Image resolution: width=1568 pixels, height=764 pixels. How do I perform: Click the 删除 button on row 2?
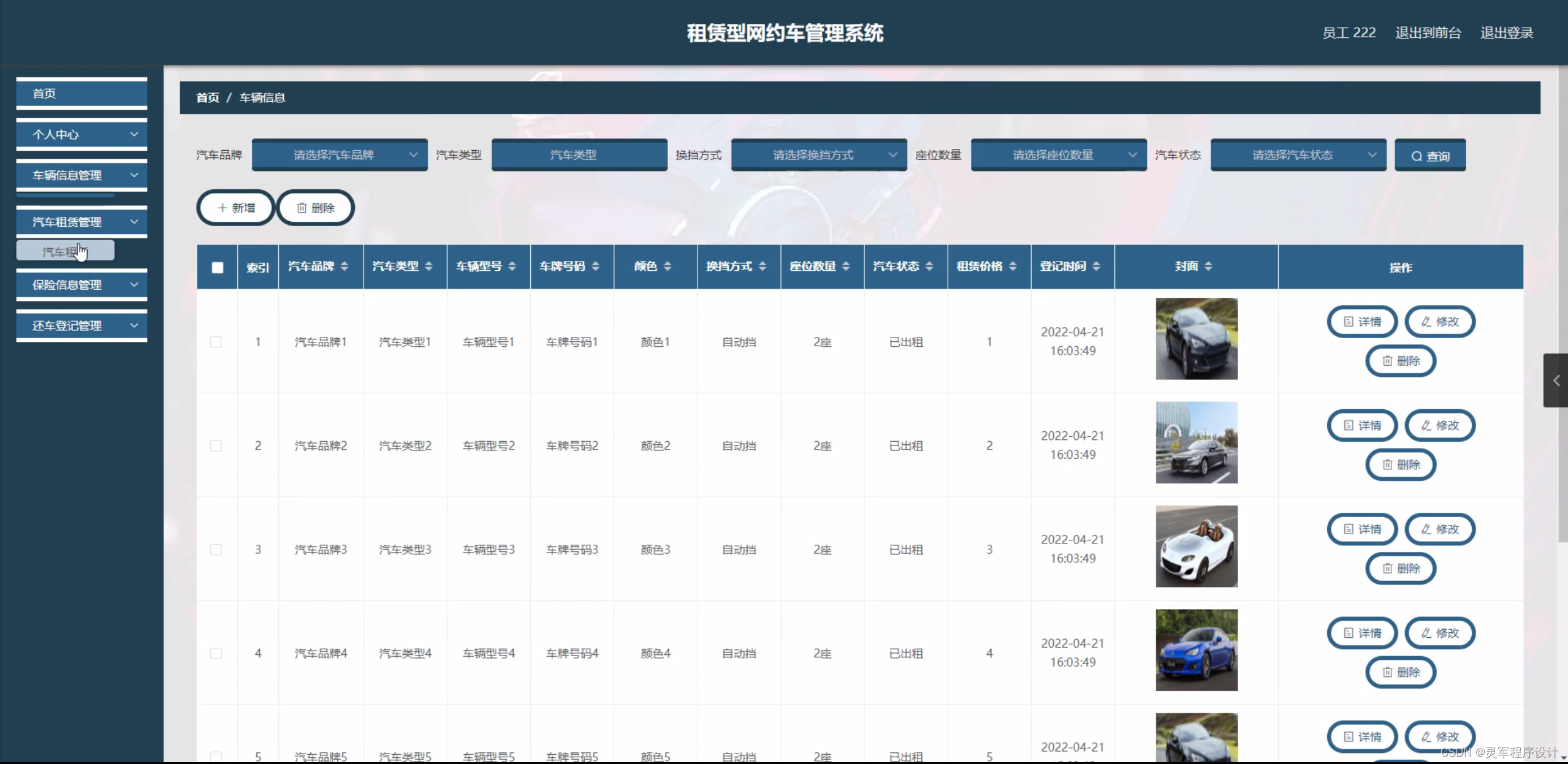tap(1401, 465)
